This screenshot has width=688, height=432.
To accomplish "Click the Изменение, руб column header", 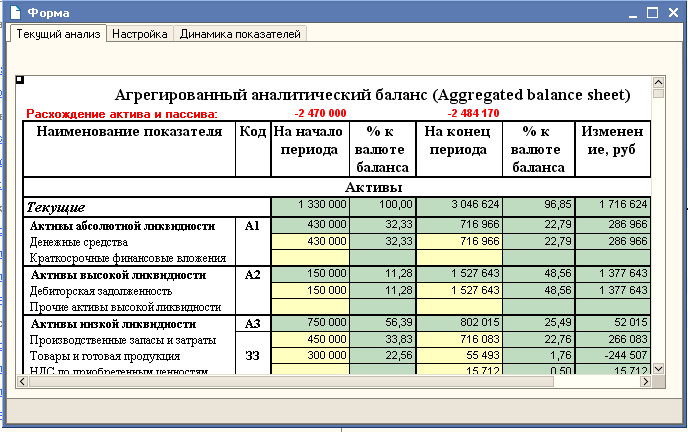I will point(613,149).
